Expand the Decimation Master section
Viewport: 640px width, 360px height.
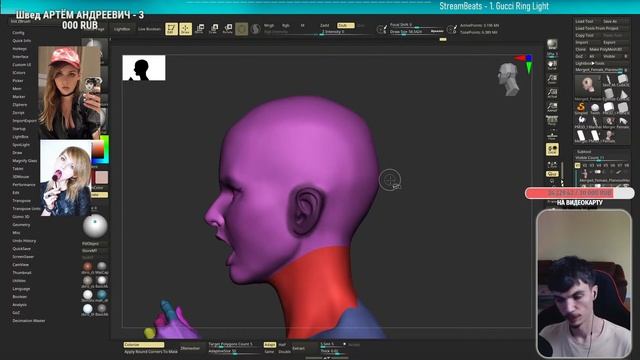(29, 321)
